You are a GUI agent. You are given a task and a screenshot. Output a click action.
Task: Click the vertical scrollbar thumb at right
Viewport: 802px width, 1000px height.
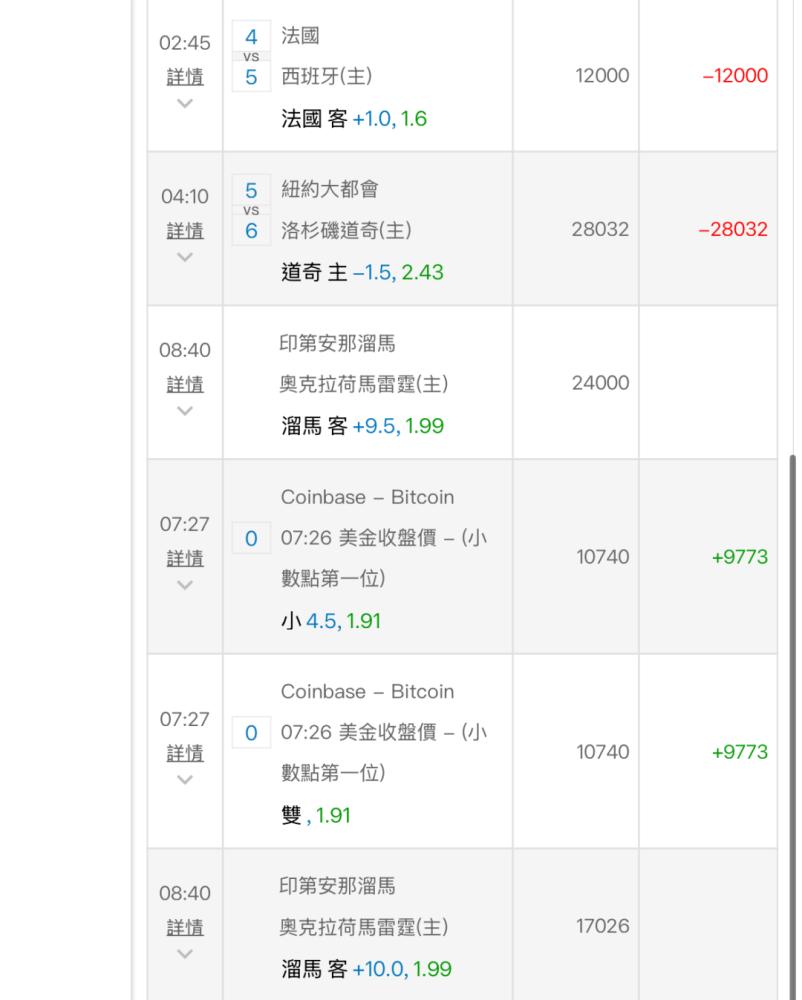[792, 727]
